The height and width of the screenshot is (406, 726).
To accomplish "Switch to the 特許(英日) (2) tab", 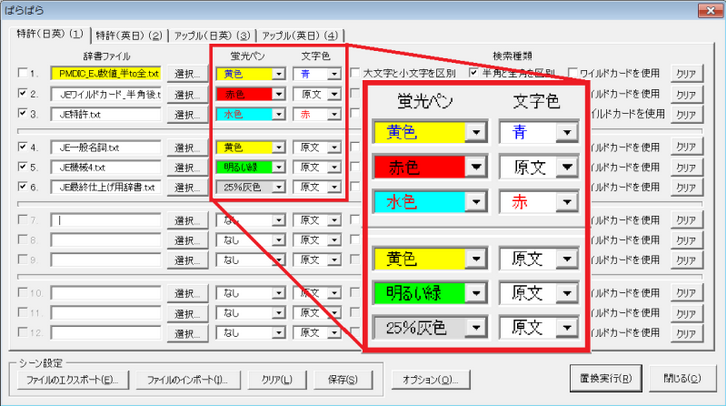I will (128, 36).
